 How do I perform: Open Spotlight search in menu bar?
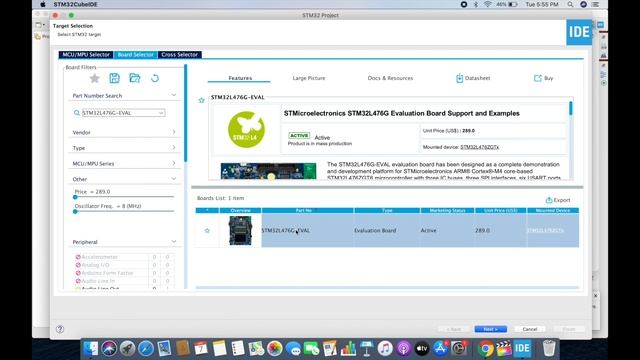point(570,4)
